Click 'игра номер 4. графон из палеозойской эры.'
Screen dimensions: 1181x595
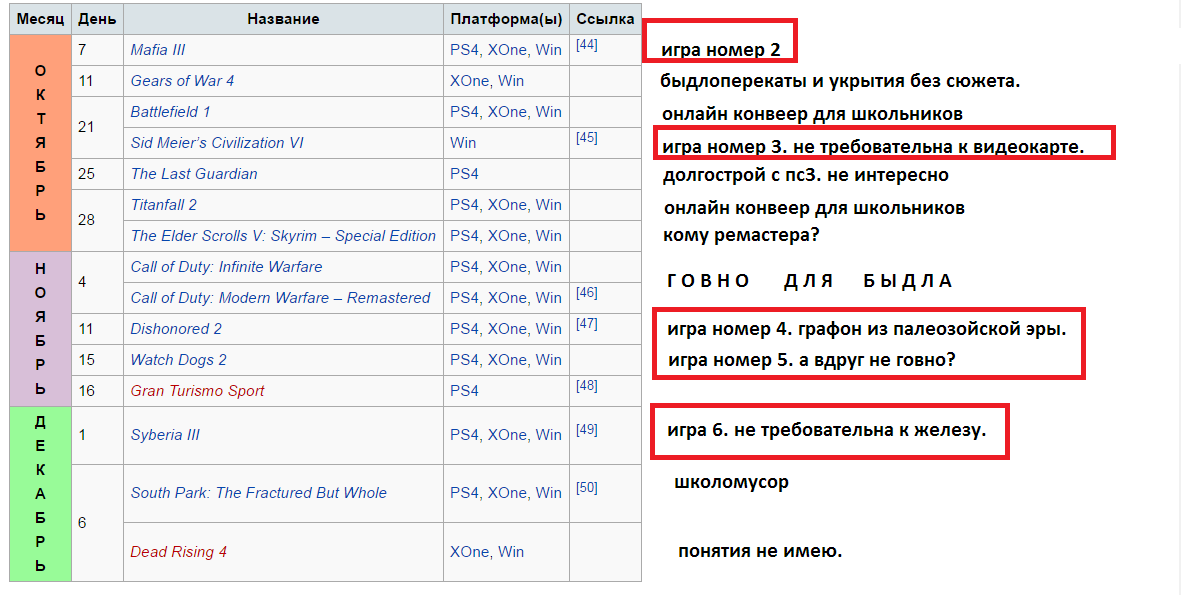(x=867, y=329)
